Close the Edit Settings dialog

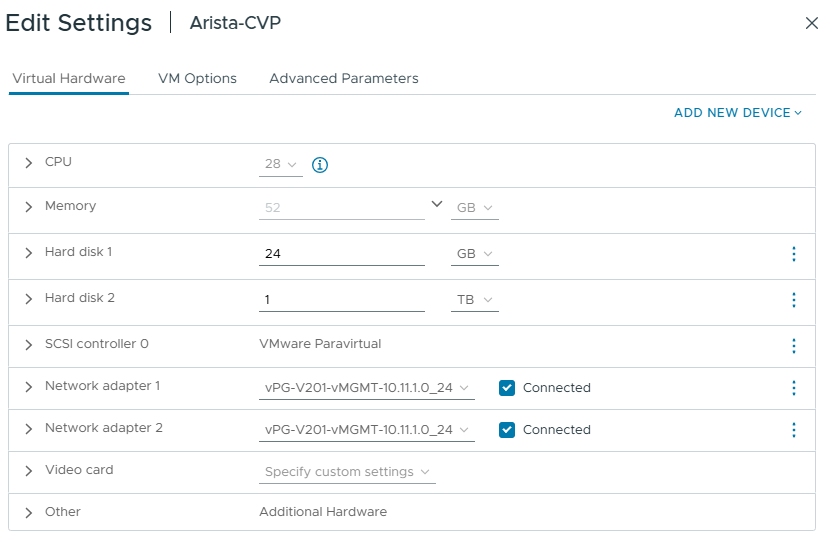point(812,23)
